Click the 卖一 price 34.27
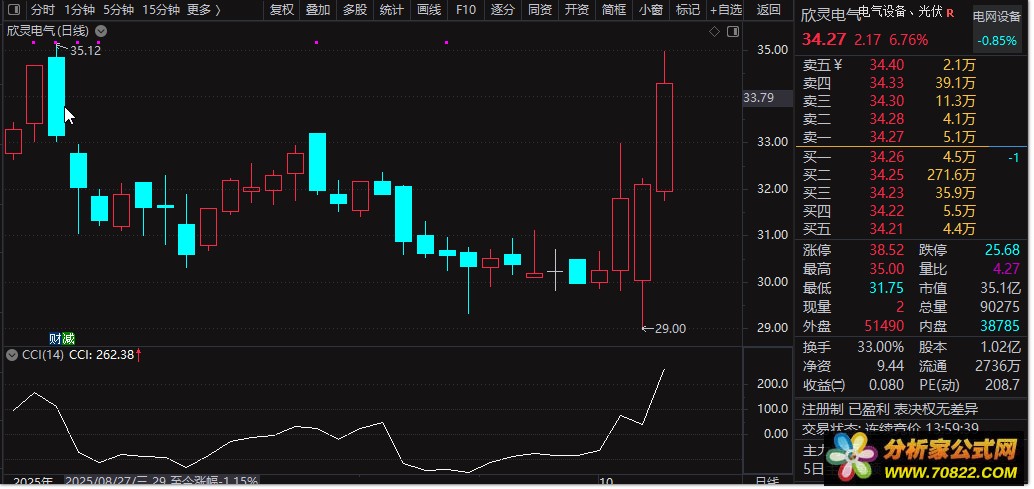 (886, 137)
